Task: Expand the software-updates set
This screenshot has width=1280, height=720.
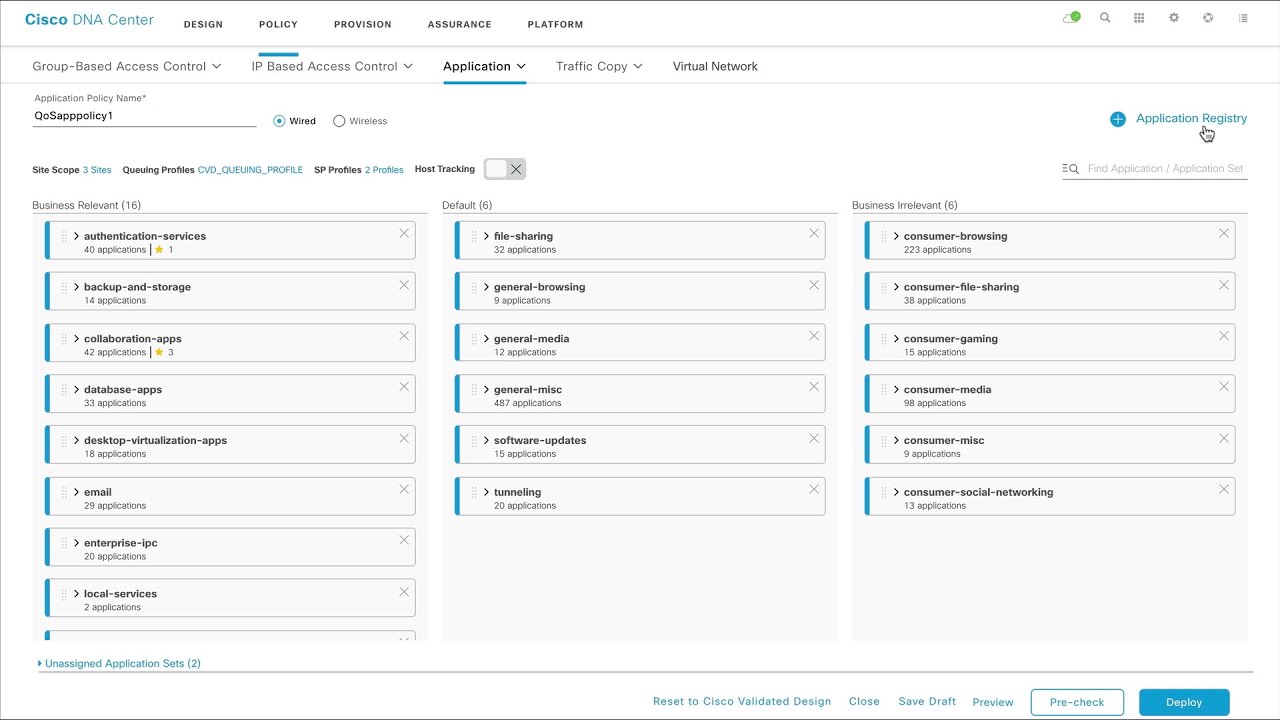Action: (x=487, y=440)
